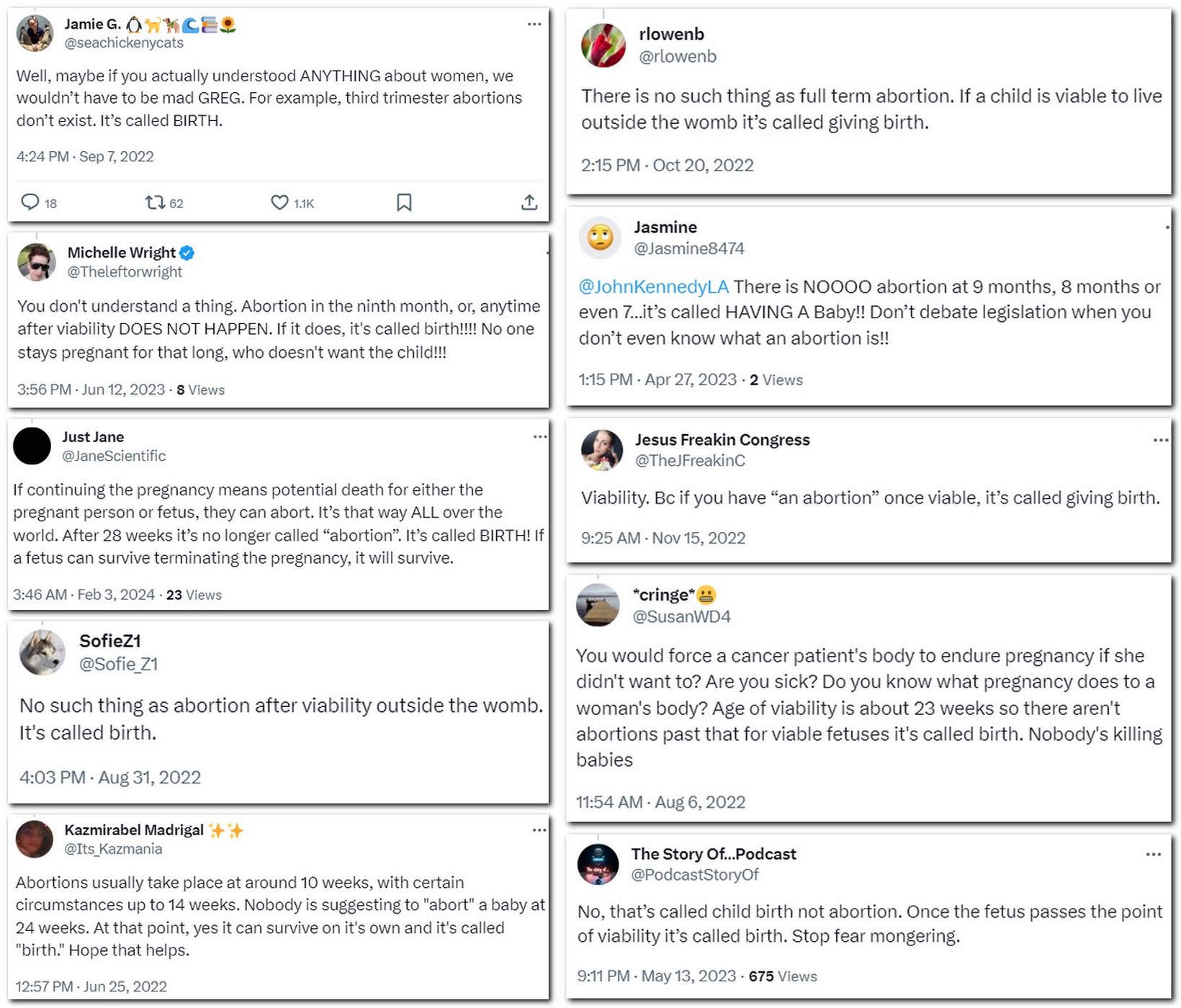1181x1008 pixels.
Task: Open more options on Jamie G.'s tweet
Action: (534, 24)
